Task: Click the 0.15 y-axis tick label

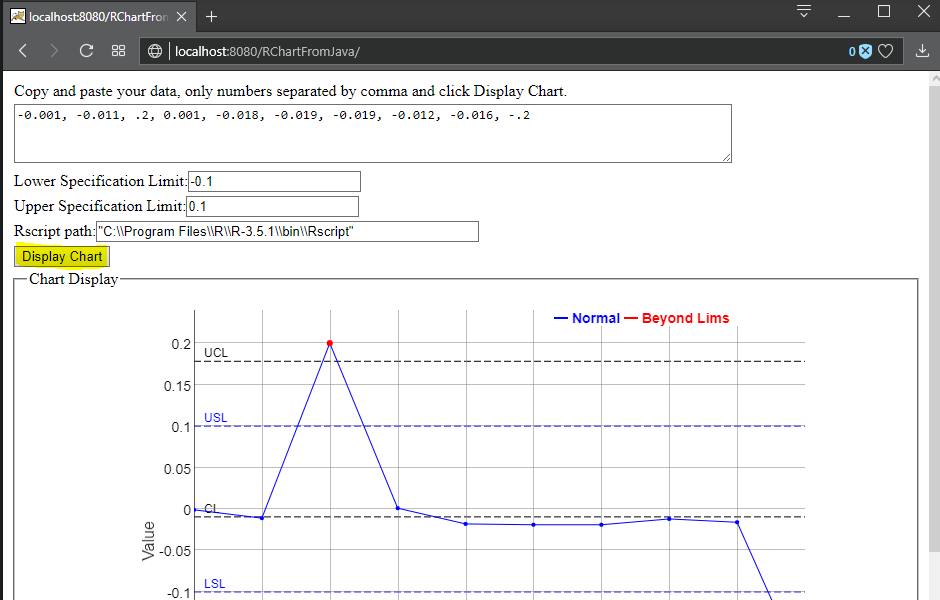Action: [x=177, y=386]
